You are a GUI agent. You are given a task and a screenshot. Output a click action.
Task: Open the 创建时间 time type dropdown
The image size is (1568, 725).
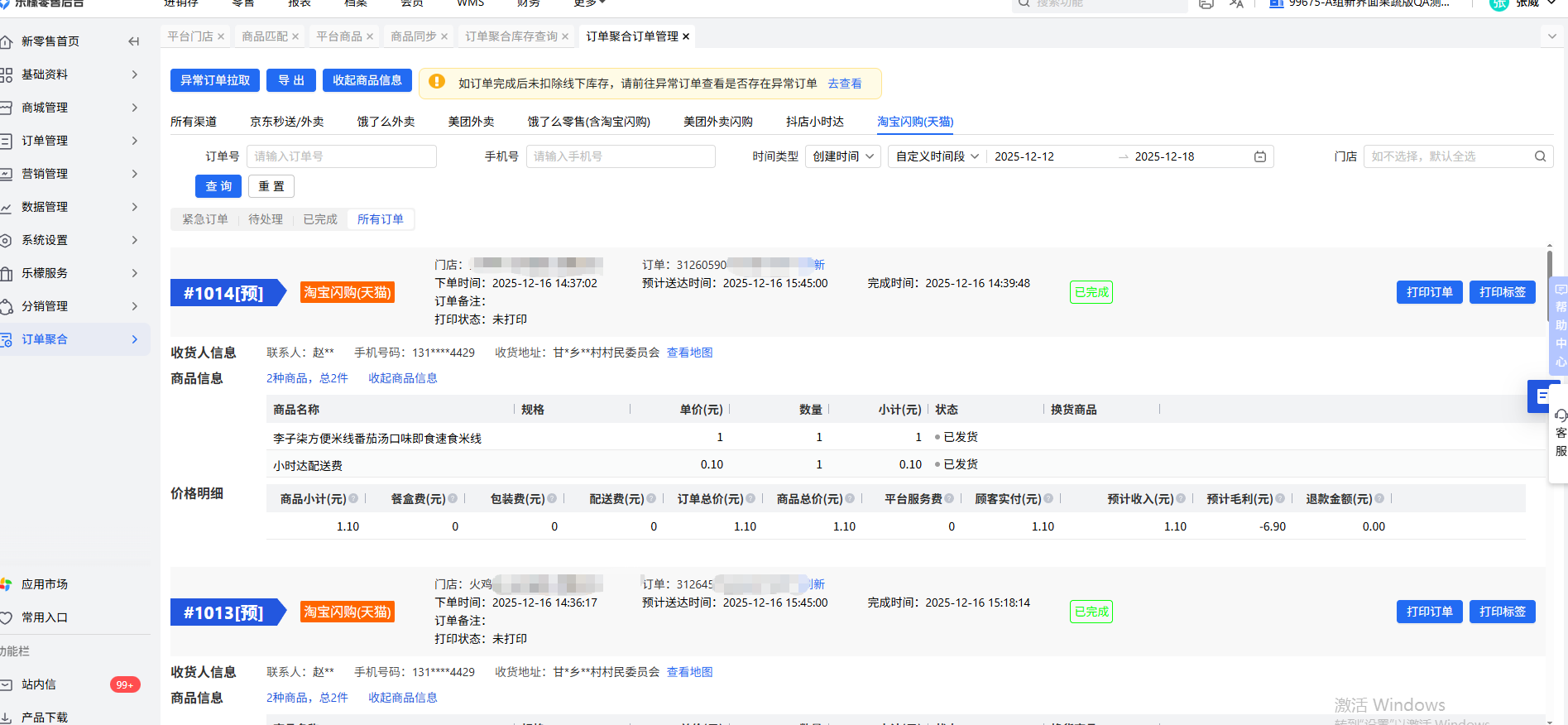tap(842, 156)
